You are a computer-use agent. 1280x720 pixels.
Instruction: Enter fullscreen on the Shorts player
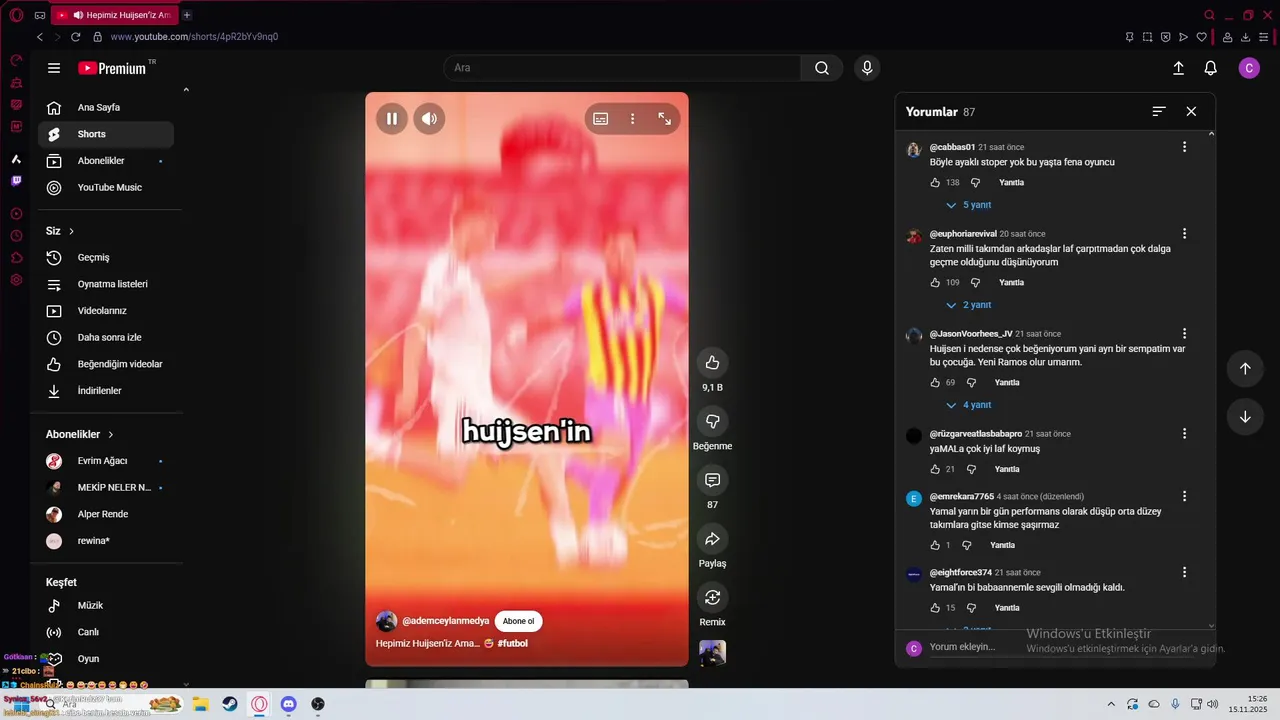(664, 118)
